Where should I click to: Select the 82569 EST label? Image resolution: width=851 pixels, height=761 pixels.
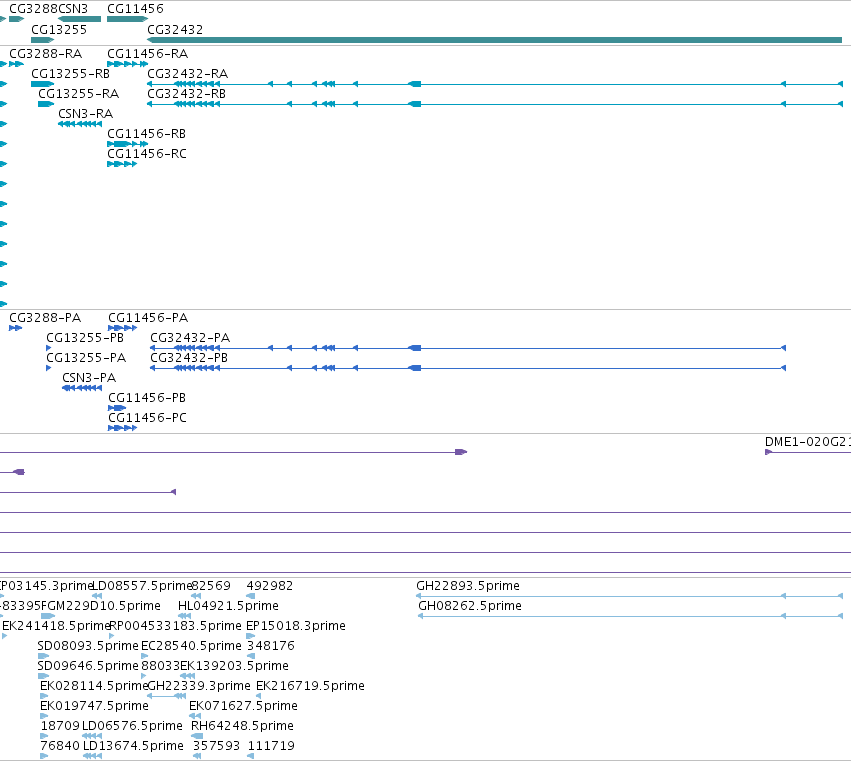coord(212,586)
